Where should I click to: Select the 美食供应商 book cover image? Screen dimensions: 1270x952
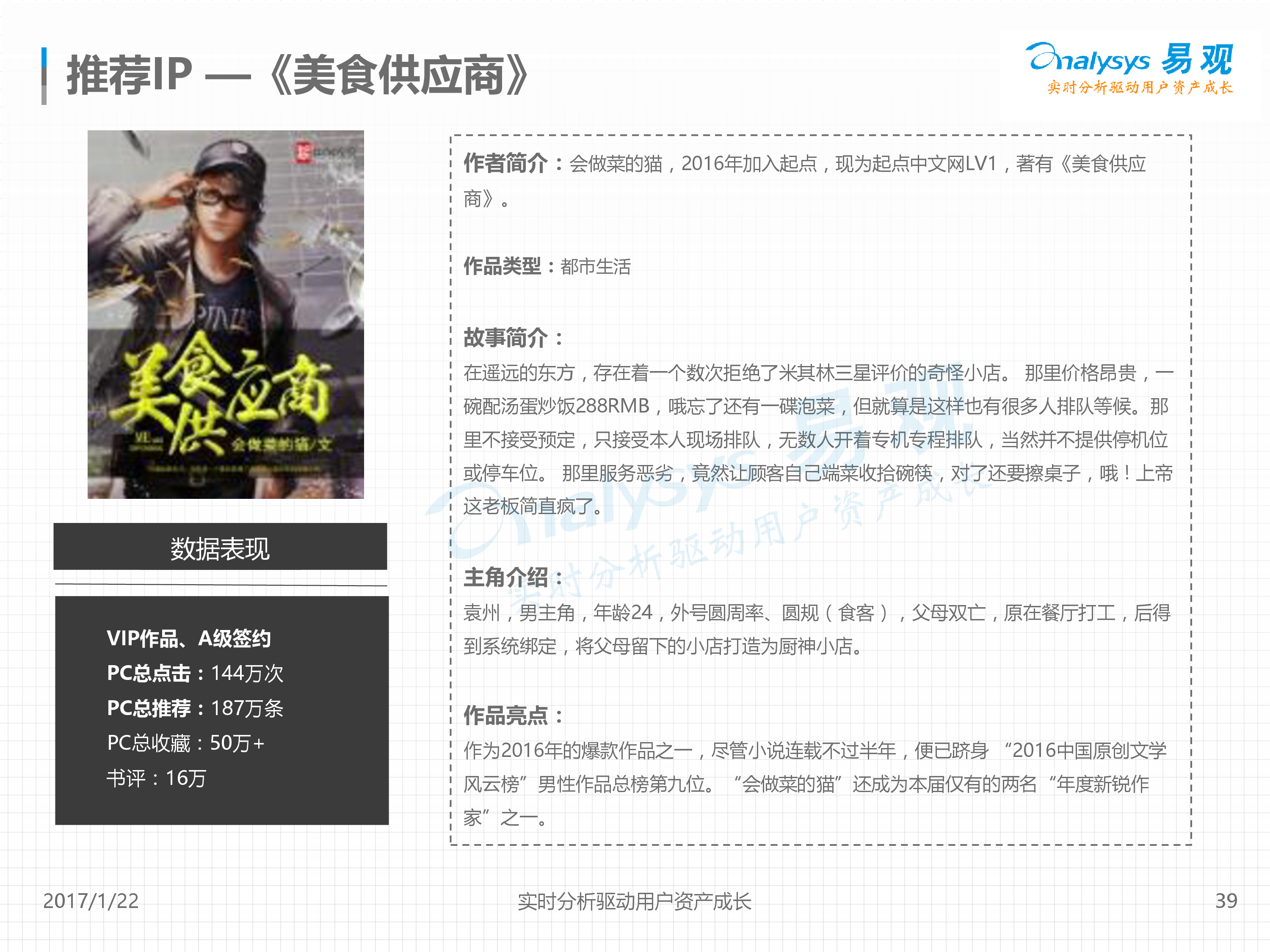click(x=226, y=314)
